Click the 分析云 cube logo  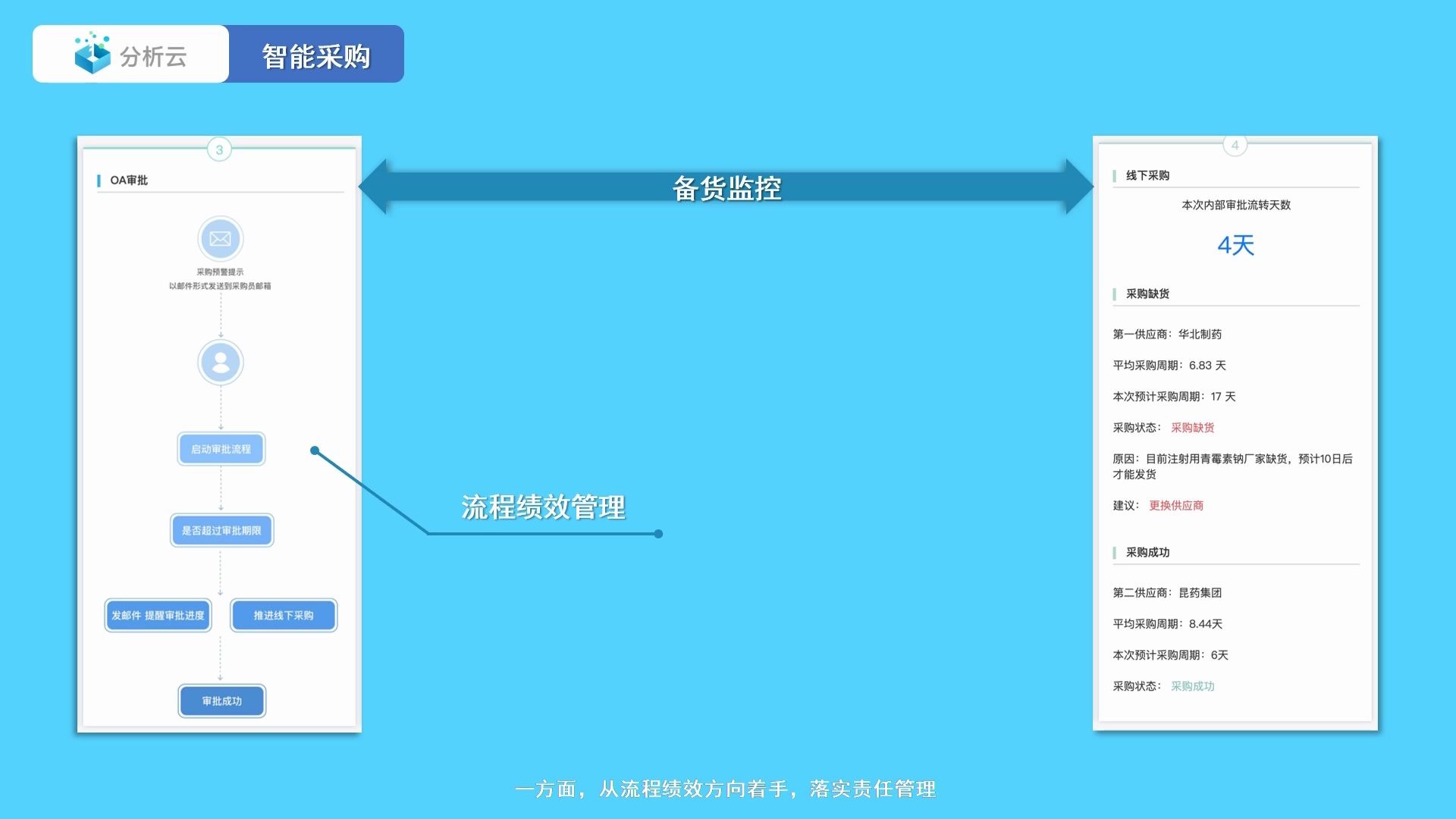point(93,54)
